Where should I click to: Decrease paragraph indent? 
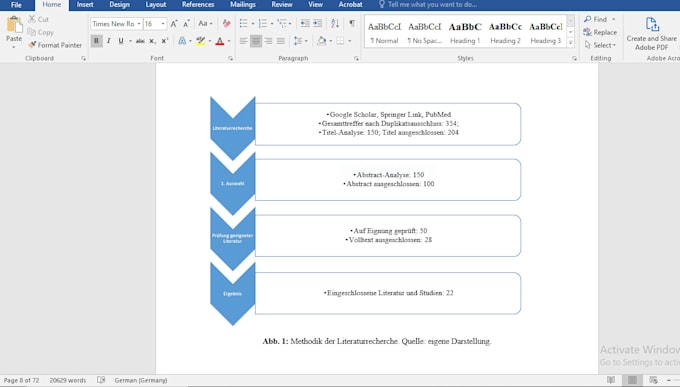point(305,23)
